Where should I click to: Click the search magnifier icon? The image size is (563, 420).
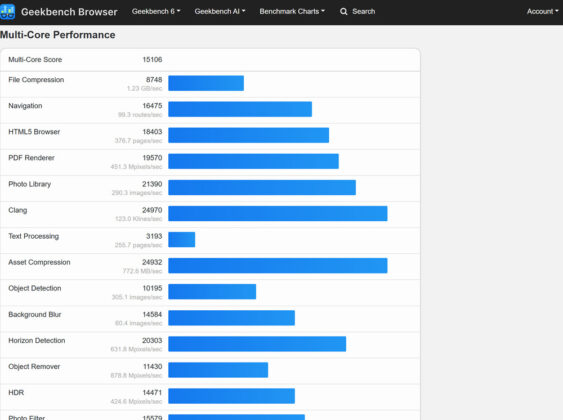coord(344,11)
